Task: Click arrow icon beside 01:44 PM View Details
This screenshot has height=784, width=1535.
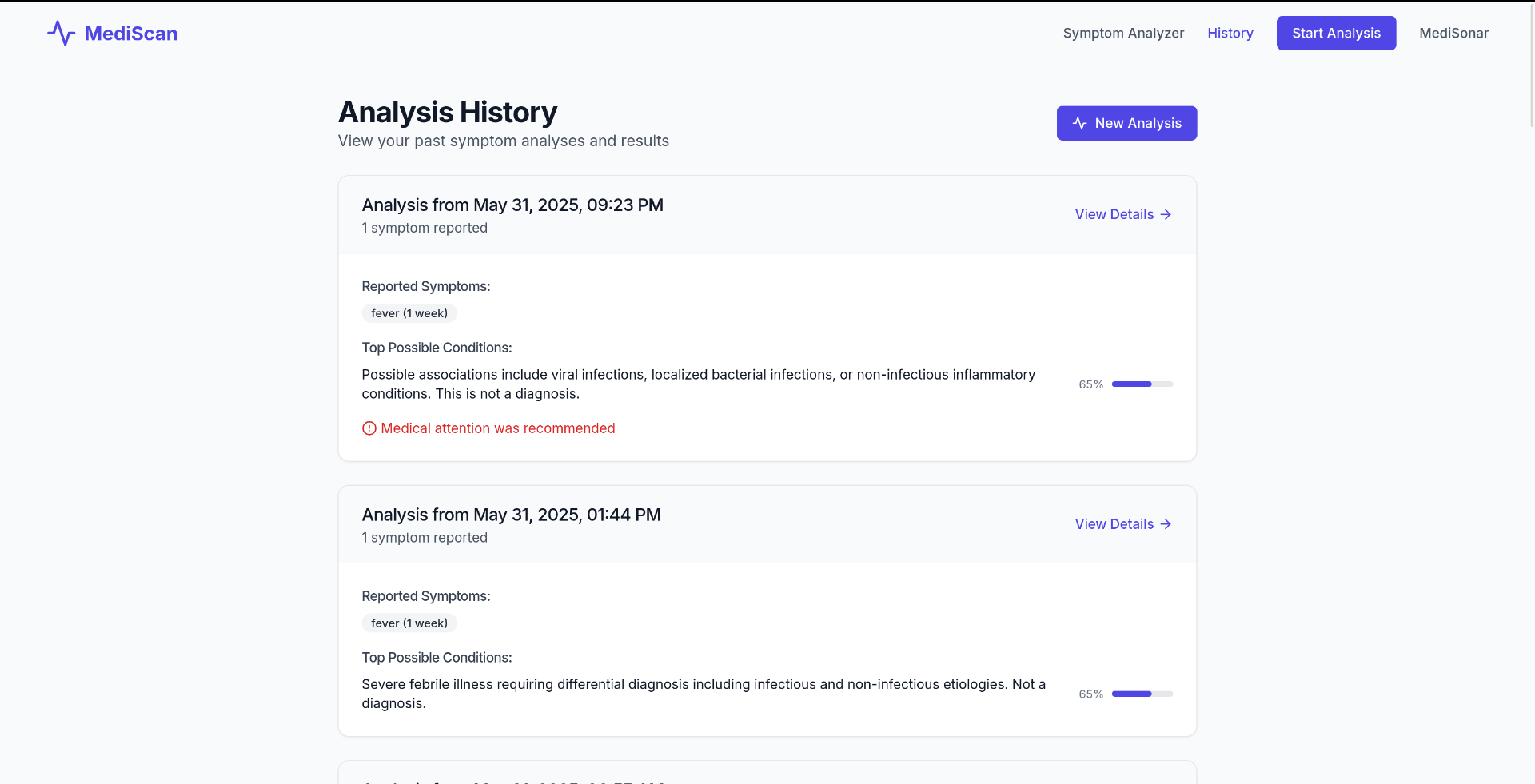Action: tap(1166, 524)
